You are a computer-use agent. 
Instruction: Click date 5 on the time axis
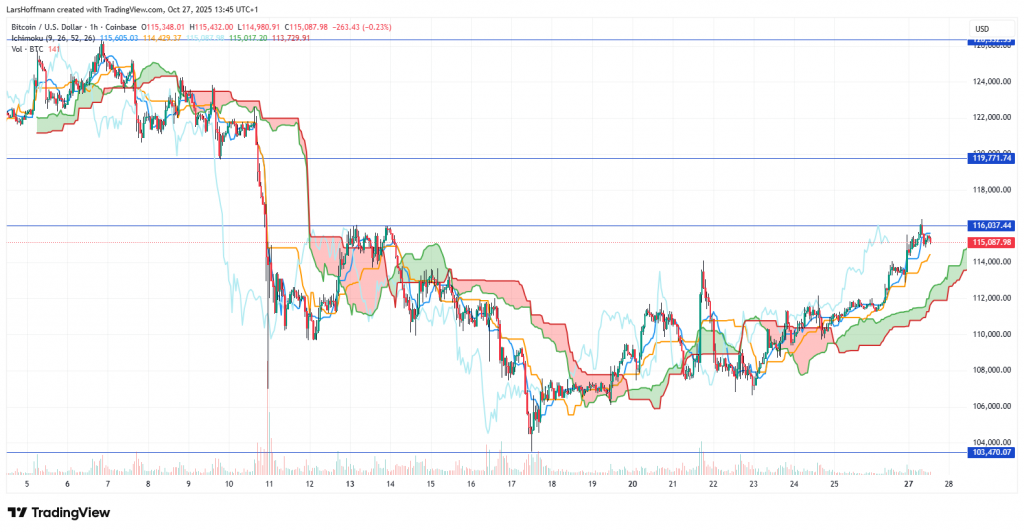[x=26, y=482]
